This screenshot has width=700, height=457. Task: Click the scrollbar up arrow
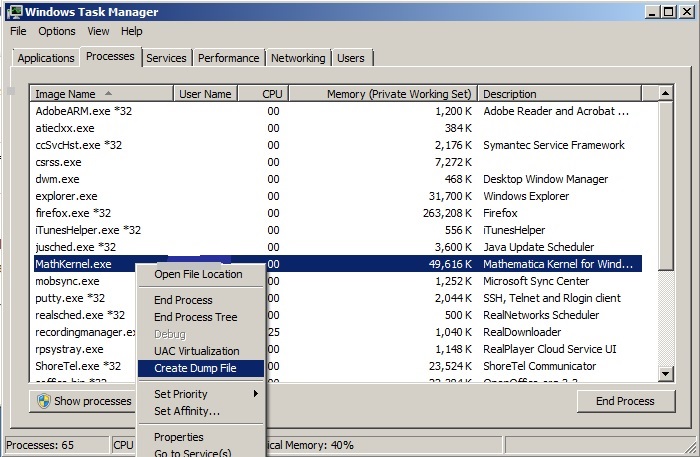click(665, 94)
